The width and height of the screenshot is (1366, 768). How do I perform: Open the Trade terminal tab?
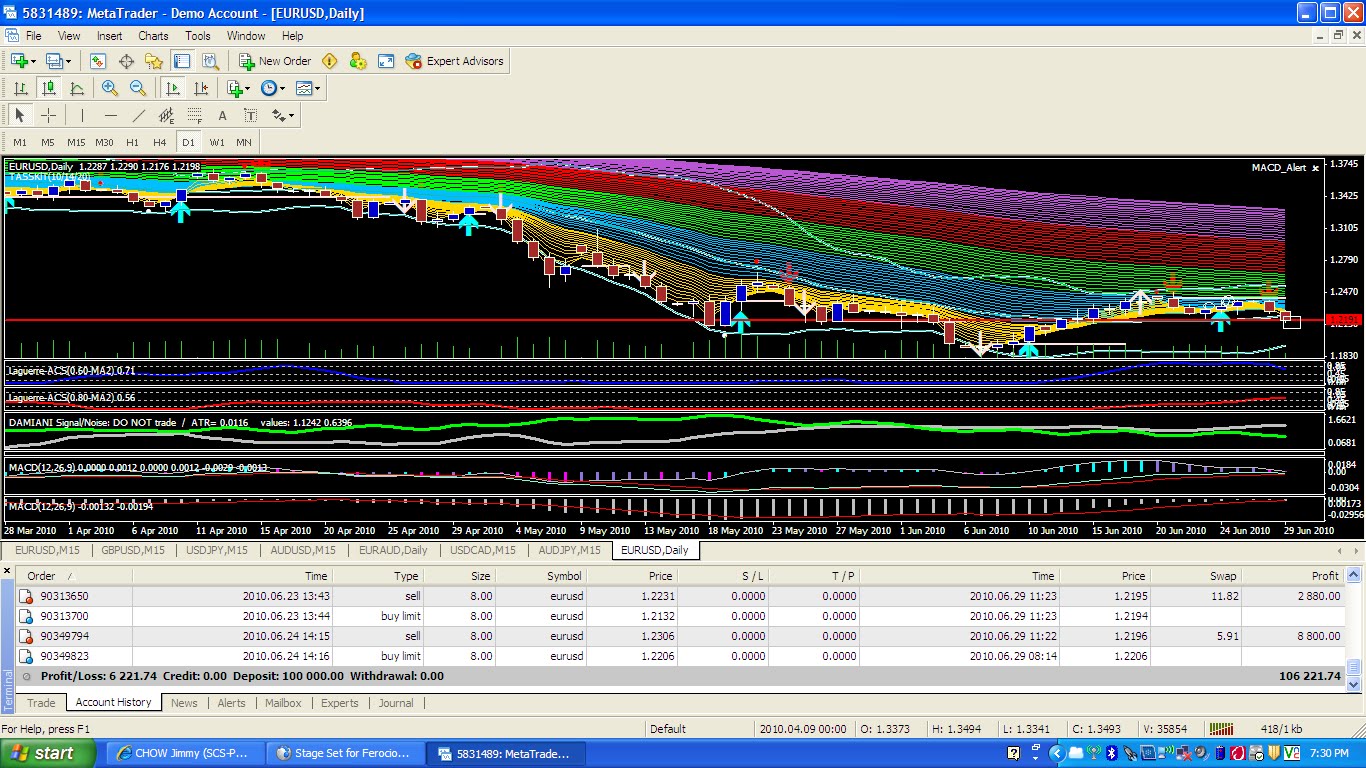[x=41, y=703]
